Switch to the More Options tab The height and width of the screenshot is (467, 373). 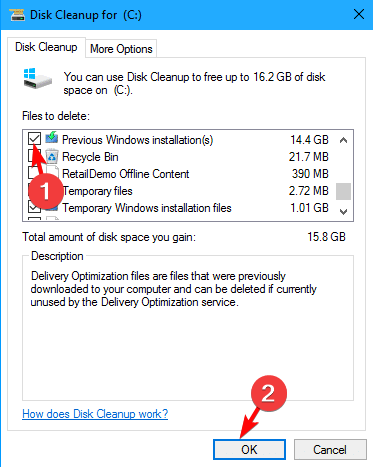[x=121, y=49]
